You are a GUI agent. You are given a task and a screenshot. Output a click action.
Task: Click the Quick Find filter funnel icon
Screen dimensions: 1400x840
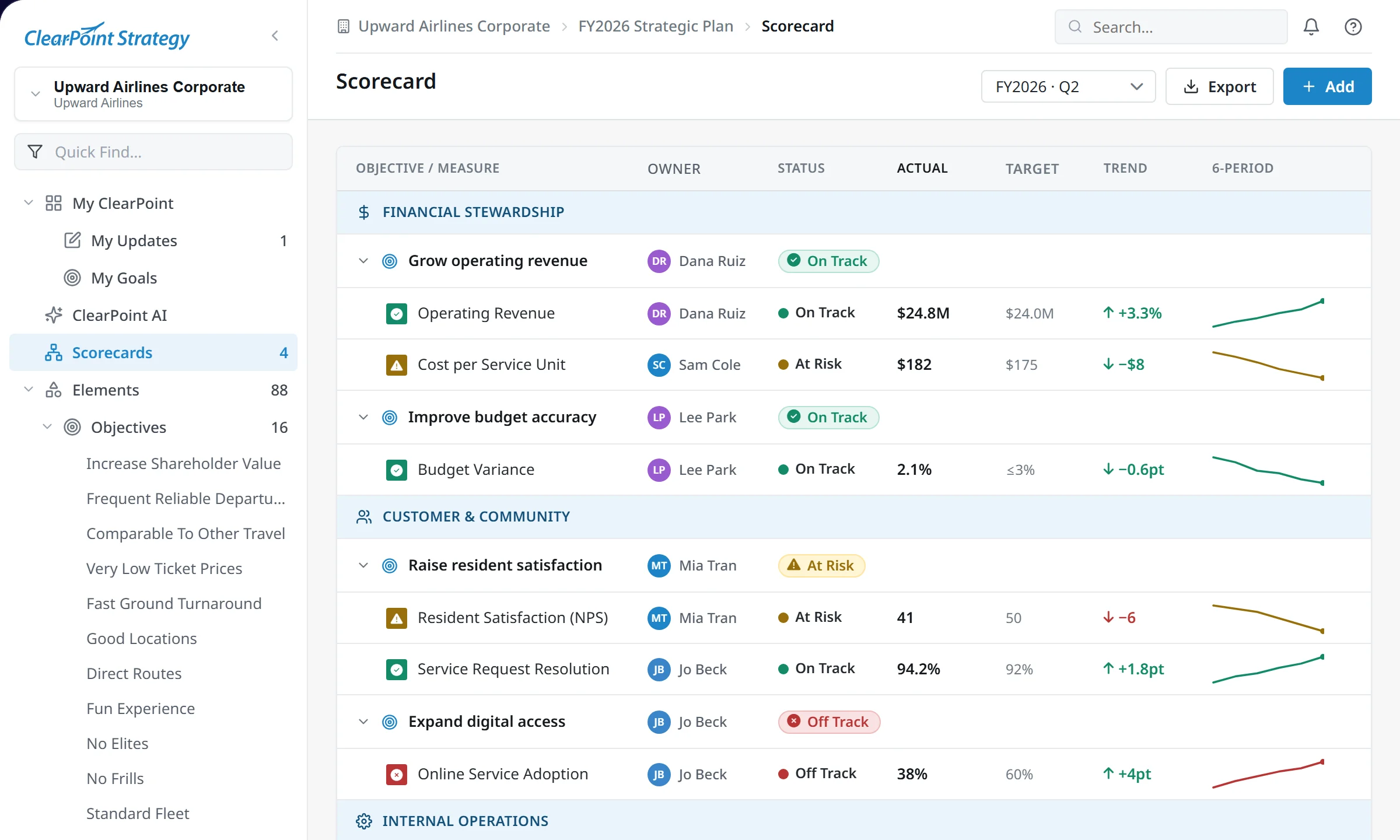point(35,152)
